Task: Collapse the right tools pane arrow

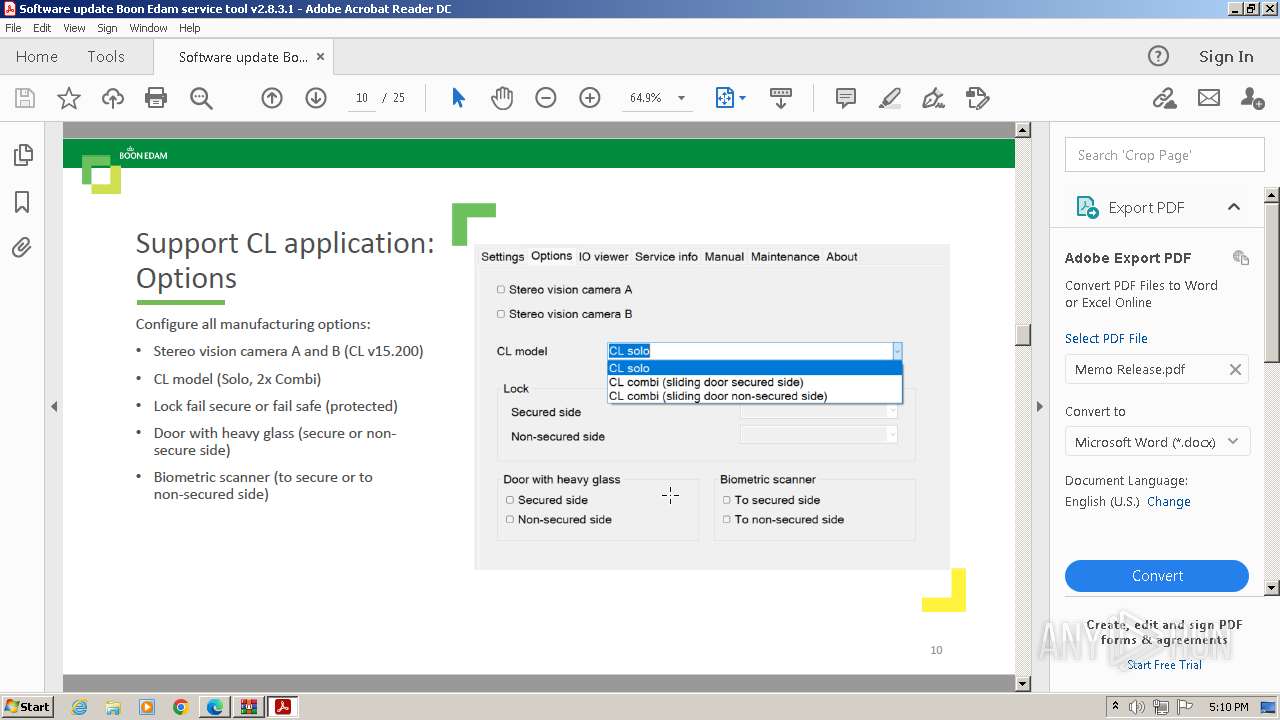Action: tap(1039, 406)
